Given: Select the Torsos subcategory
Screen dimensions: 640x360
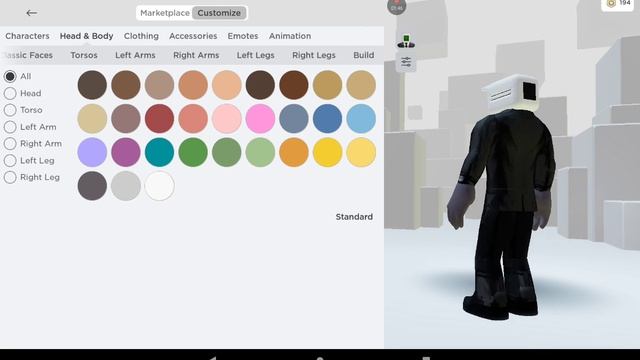Looking at the screenshot, I should coord(84,55).
